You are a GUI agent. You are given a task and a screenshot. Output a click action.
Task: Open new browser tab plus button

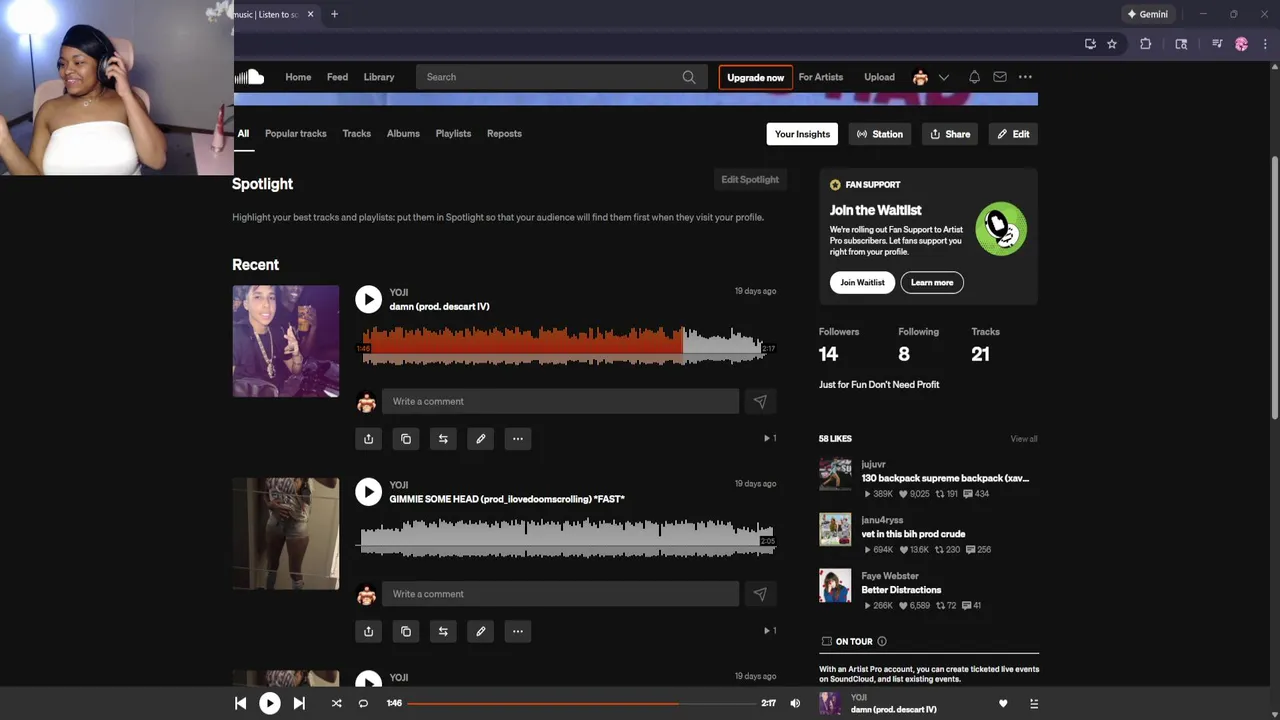click(x=334, y=14)
